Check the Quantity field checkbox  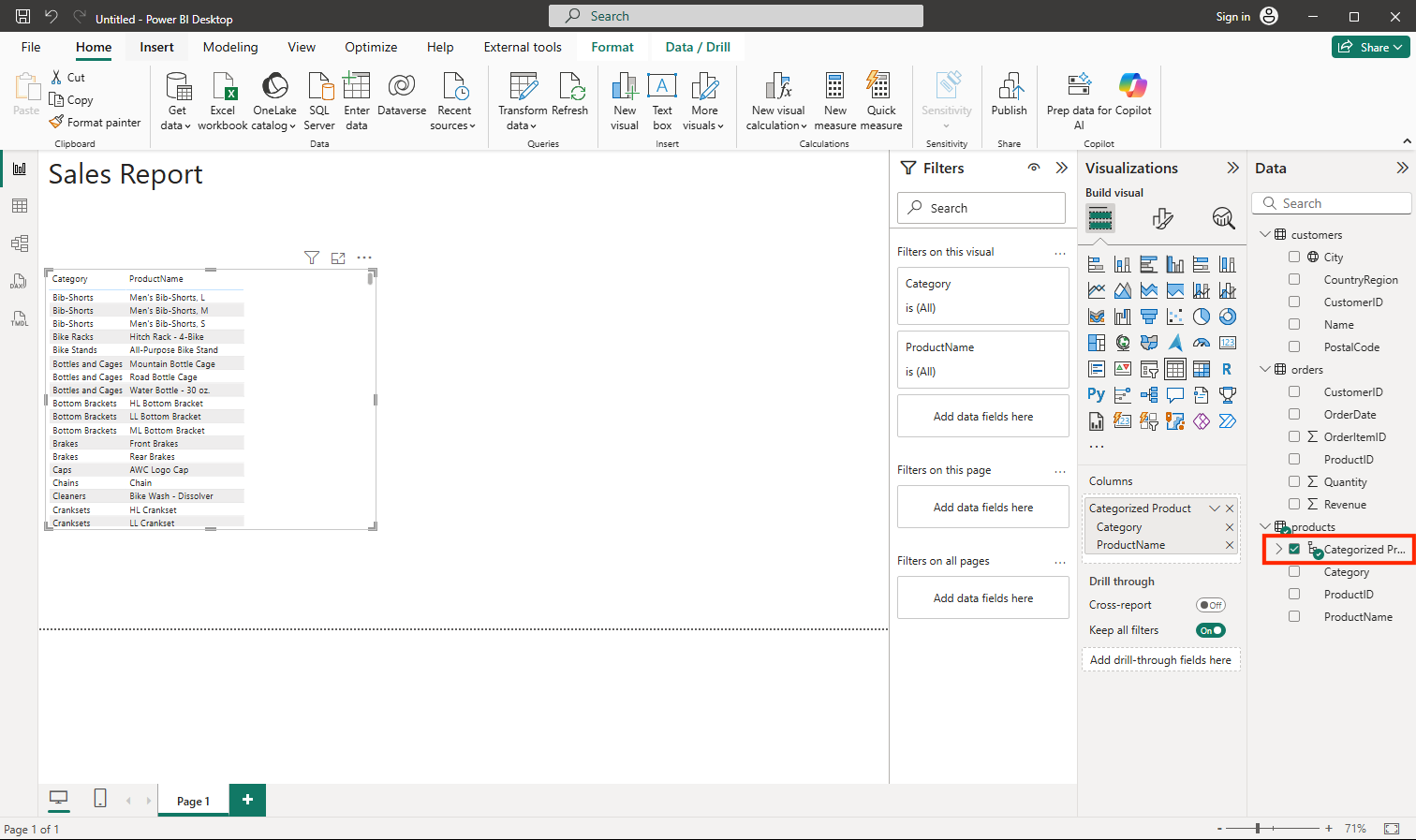tap(1294, 481)
